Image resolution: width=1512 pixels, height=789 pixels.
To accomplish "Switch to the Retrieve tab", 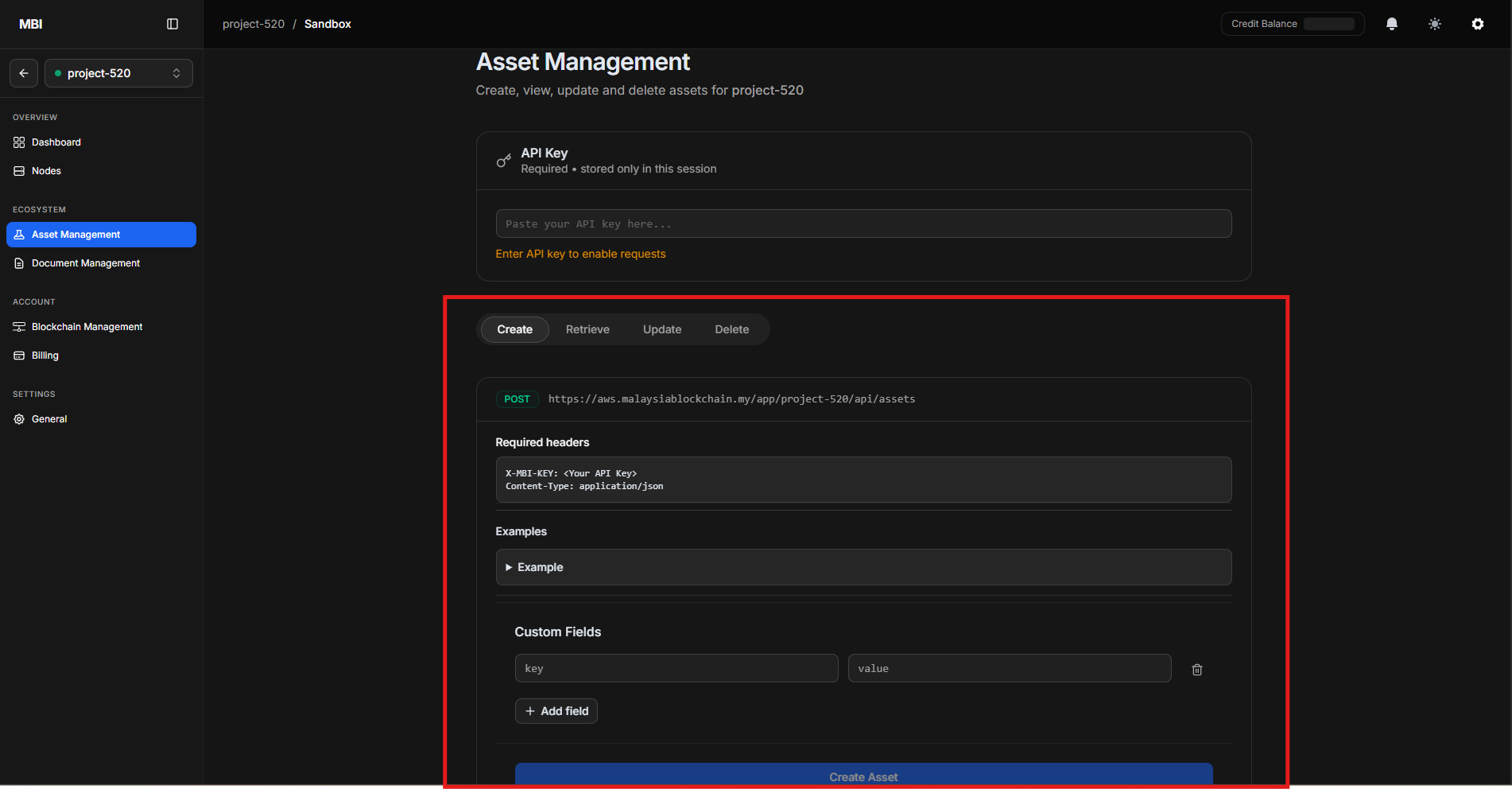I will pos(587,329).
